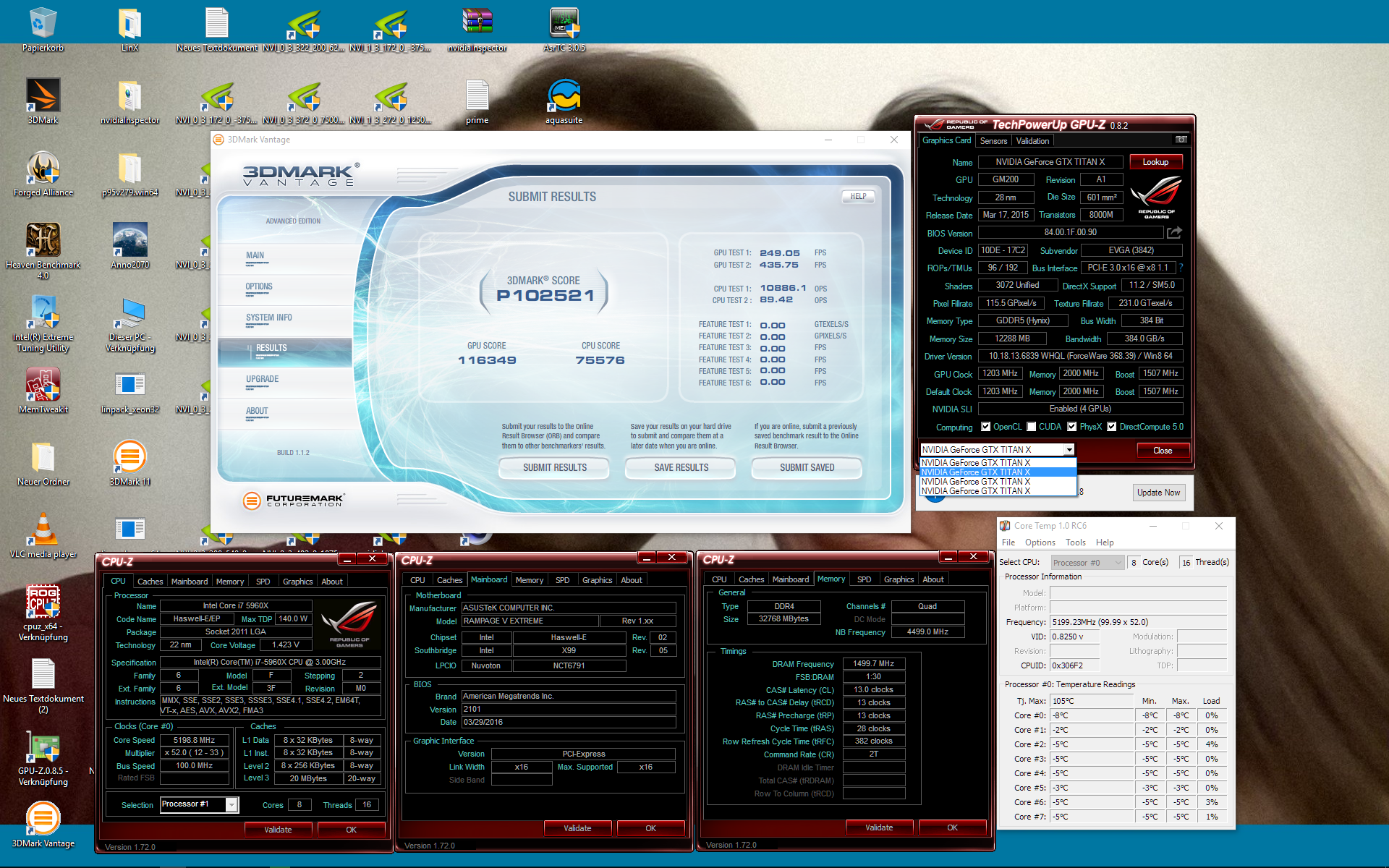Click the bus interface question mark in GPU-Z

[x=1181, y=268]
